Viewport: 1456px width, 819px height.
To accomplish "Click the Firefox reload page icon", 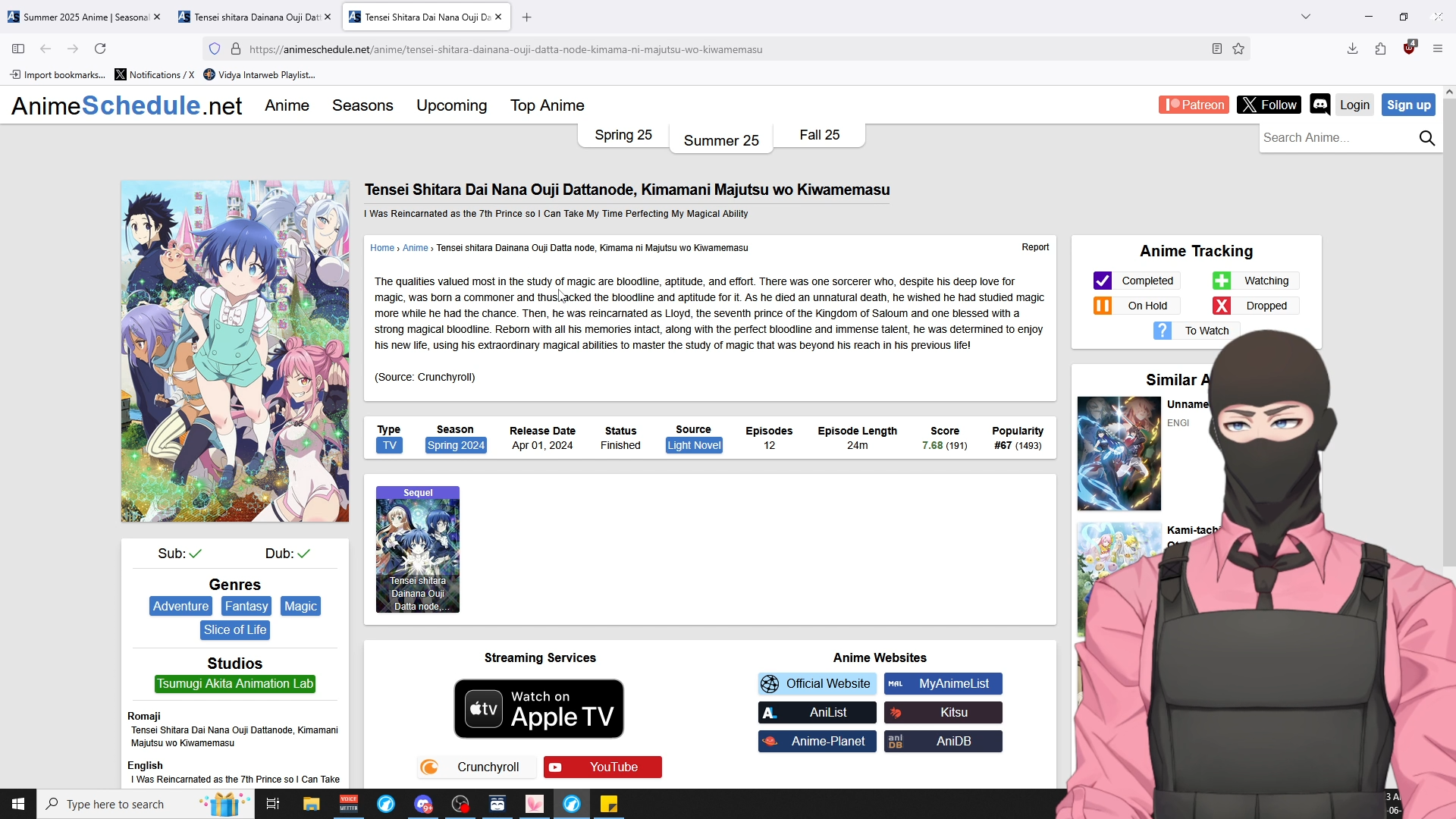I will coord(100,49).
